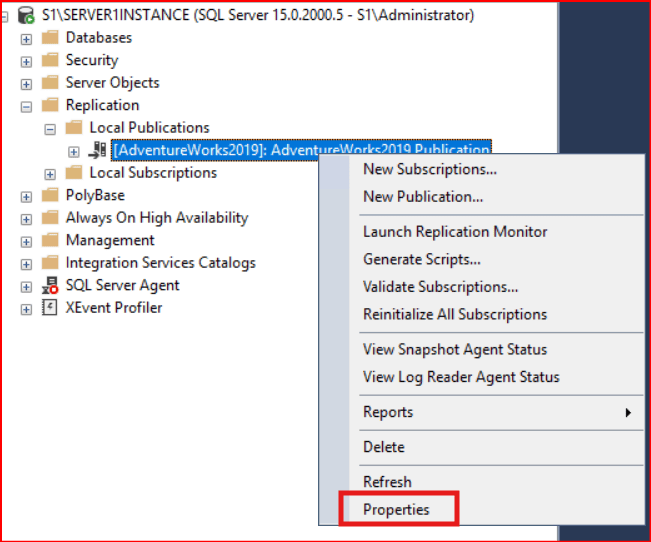Image resolution: width=651 pixels, height=542 pixels.
Task: Click the SQL Server Agent icon
Action: tap(50, 285)
